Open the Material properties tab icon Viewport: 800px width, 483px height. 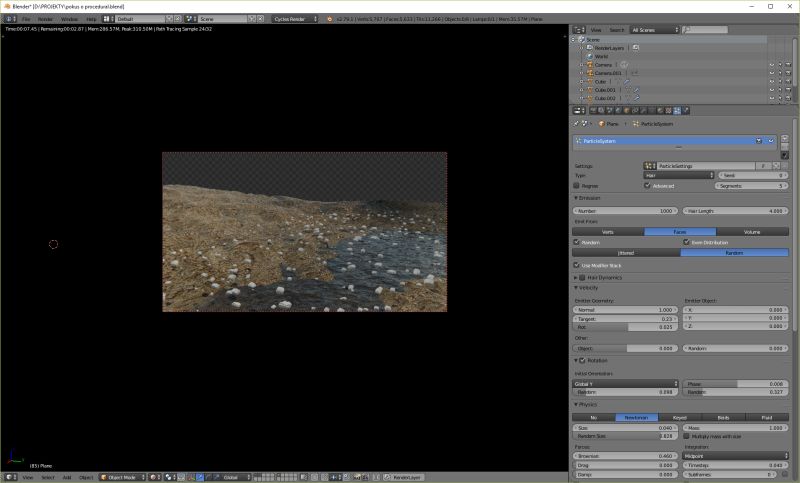click(x=660, y=110)
